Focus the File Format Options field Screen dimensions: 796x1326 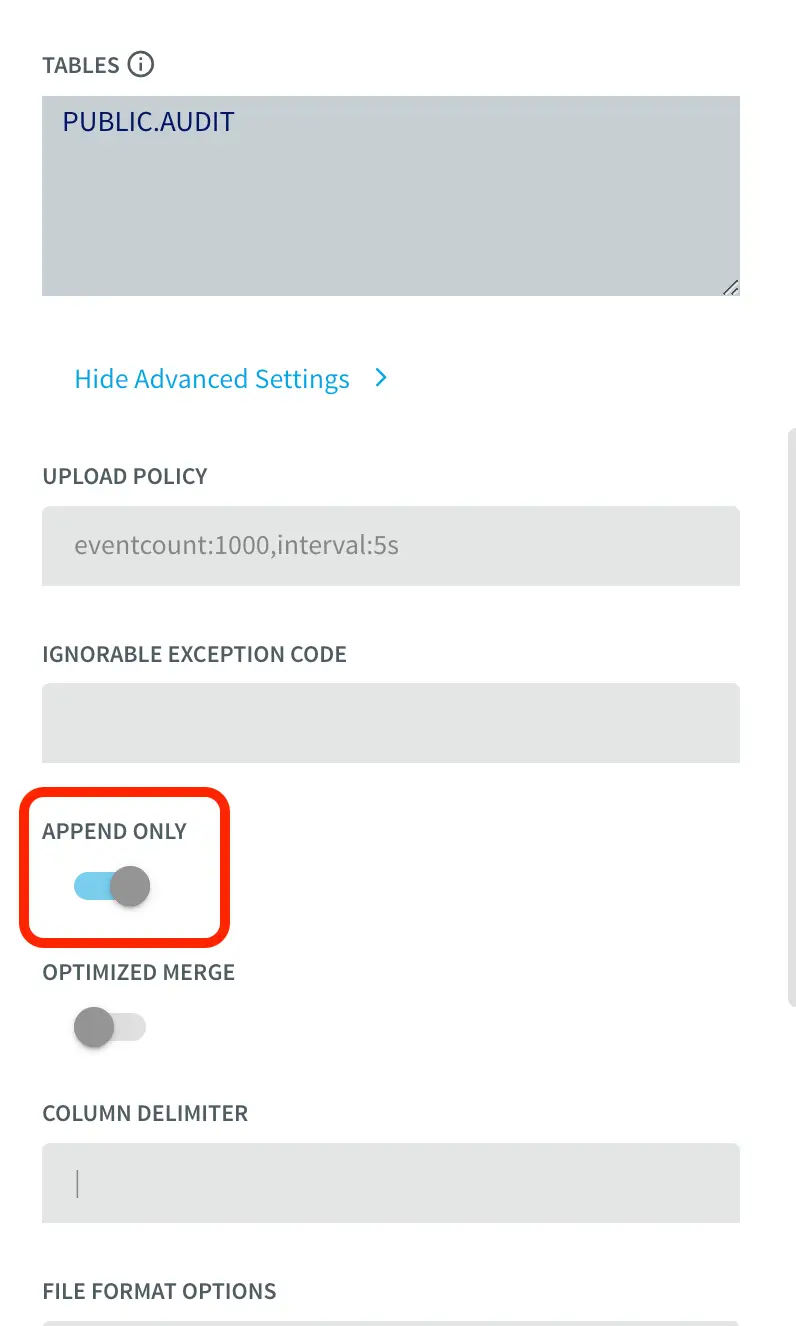pos(390,1322)
